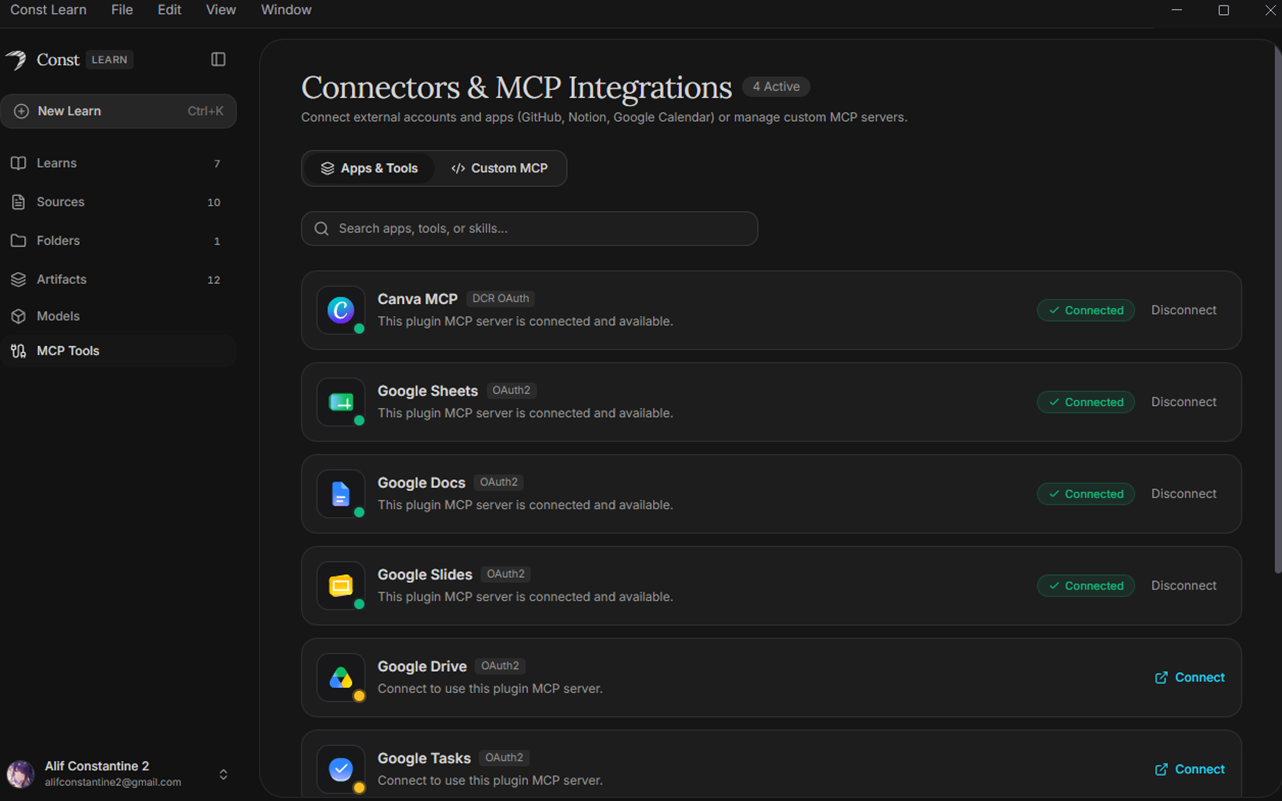Connect the Google Drive plugin

pyautogui.click(x=1190, y=678)
